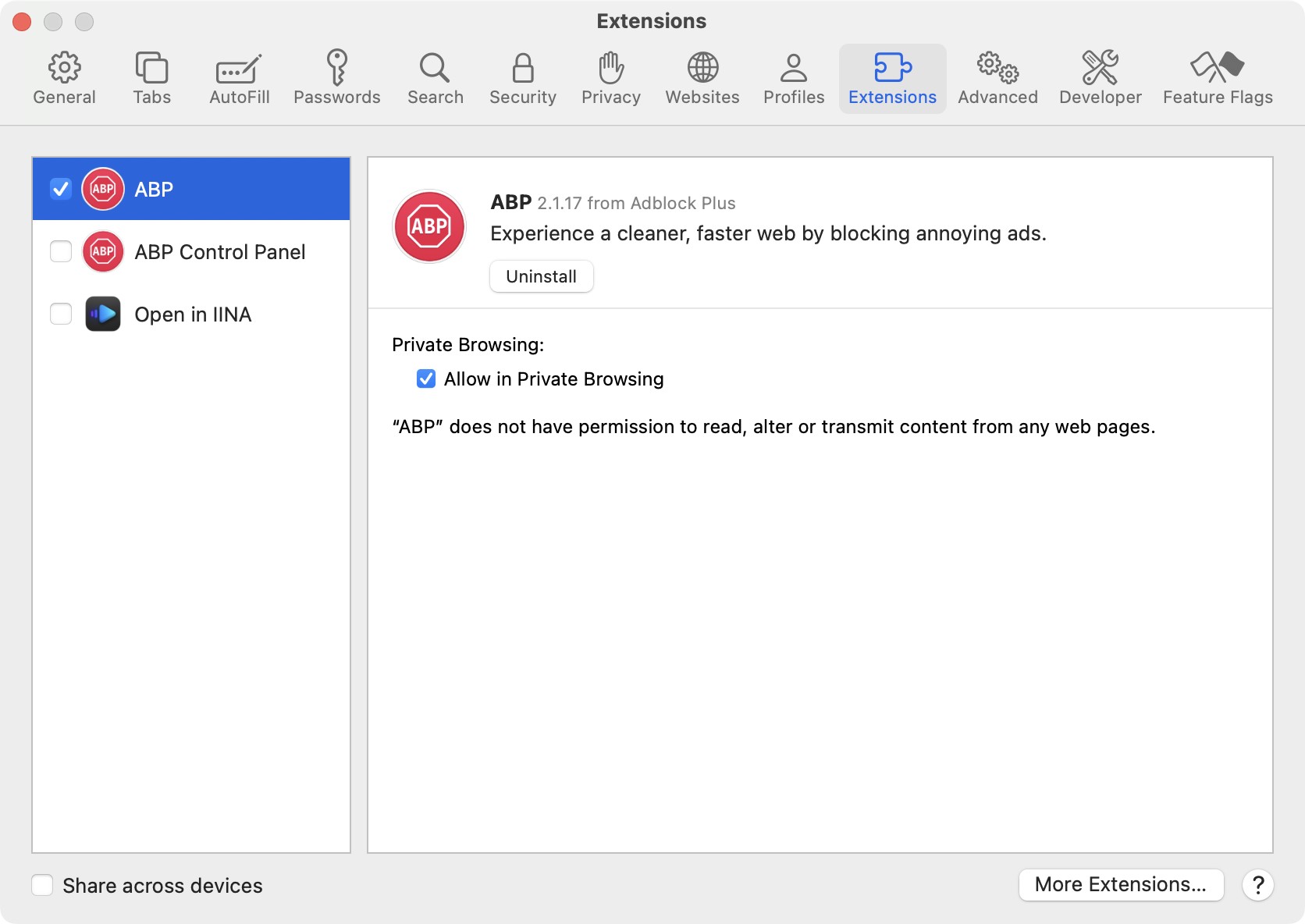Switch to the Privacy tab label
Screen dimensions: 1305x924
[611, 97]
